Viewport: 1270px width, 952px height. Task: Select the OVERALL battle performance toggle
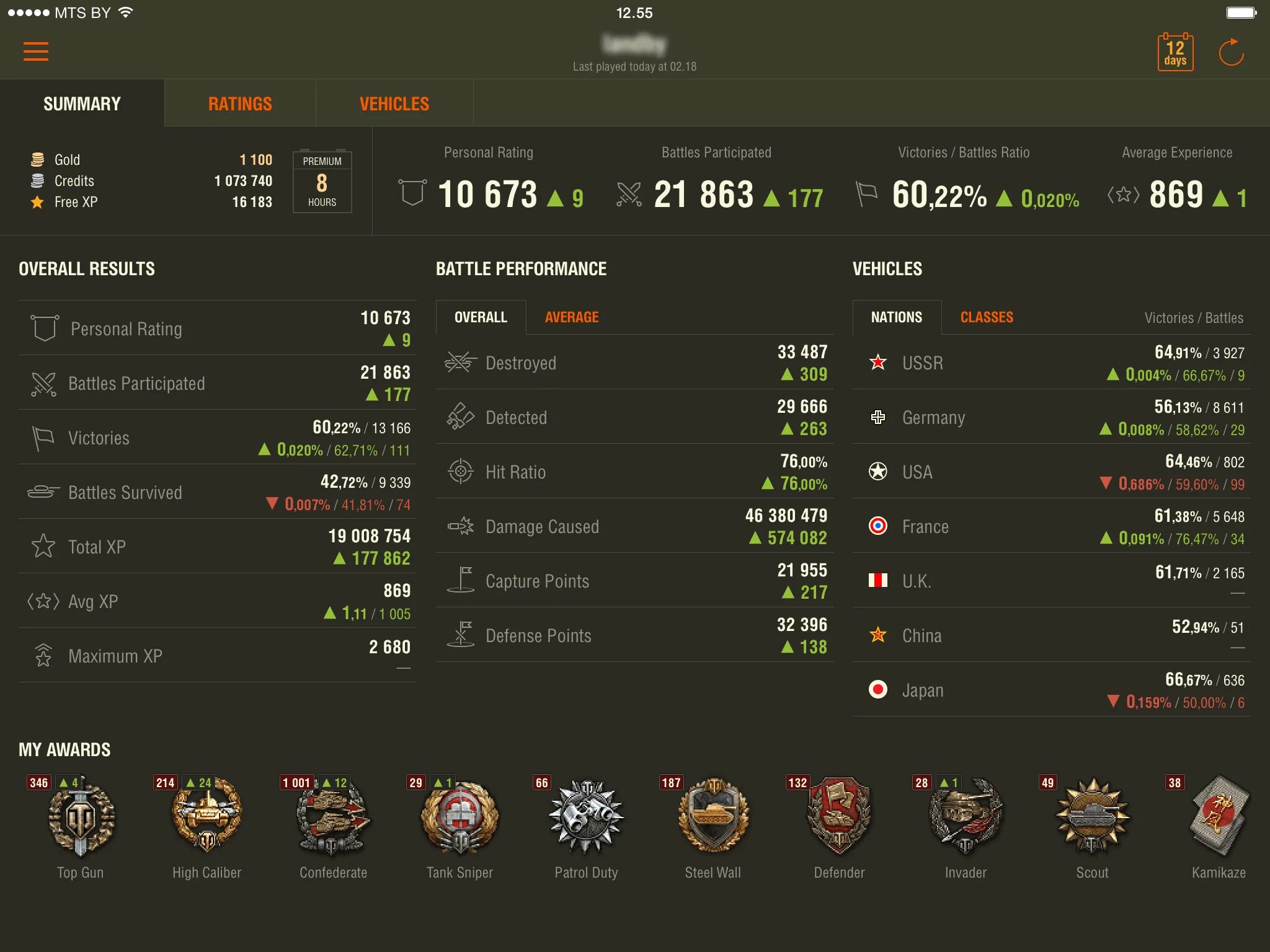coord(479,317)
